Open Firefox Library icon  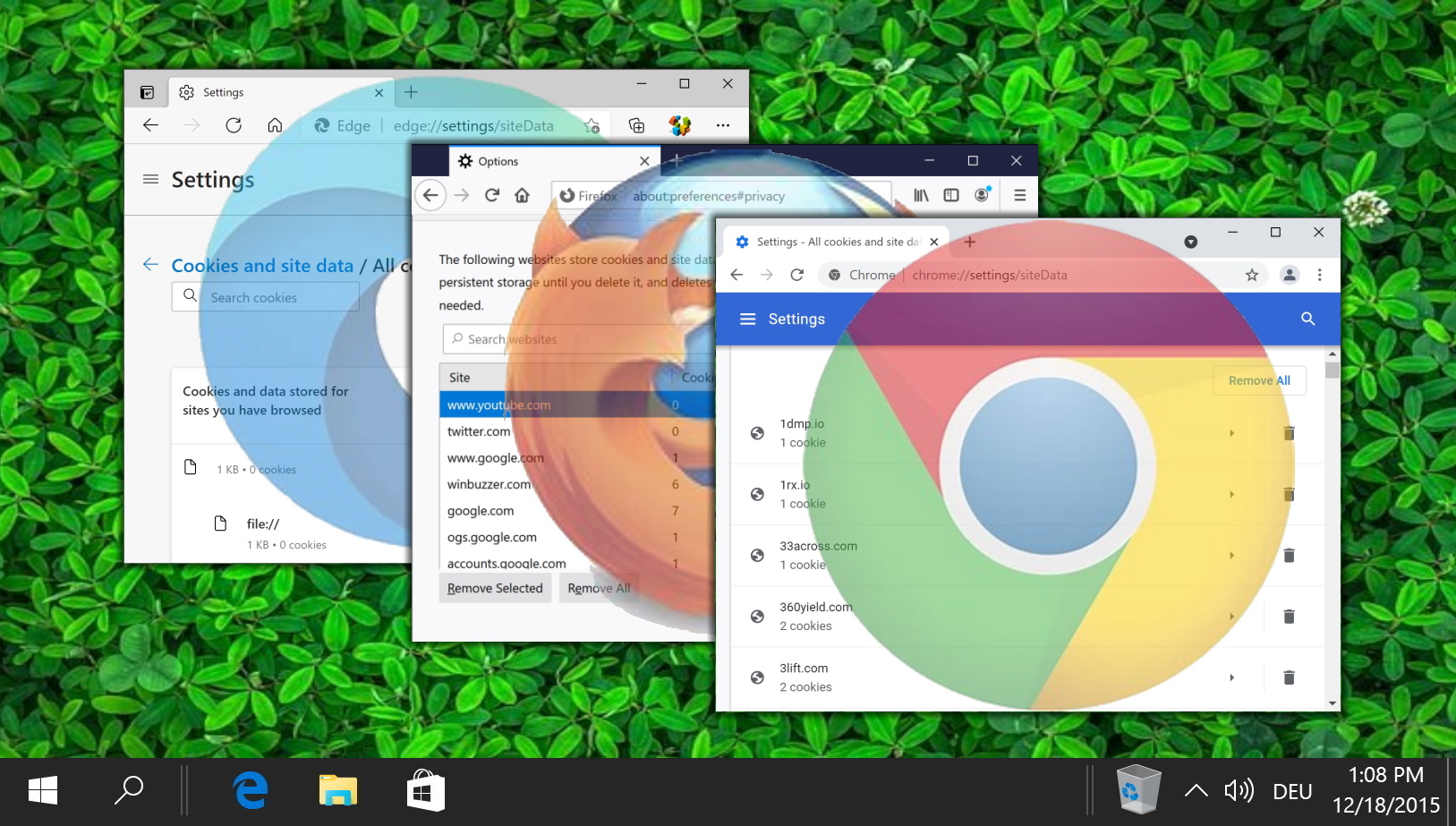coord(921,195)
